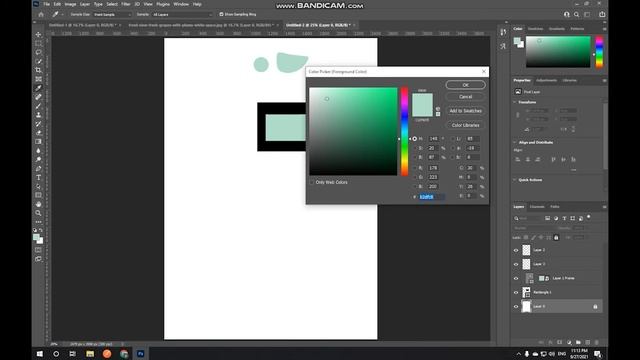Select the Move tool
Viewport: 640px width, 360px height.
pyautogui.click(x=38, y=35)
